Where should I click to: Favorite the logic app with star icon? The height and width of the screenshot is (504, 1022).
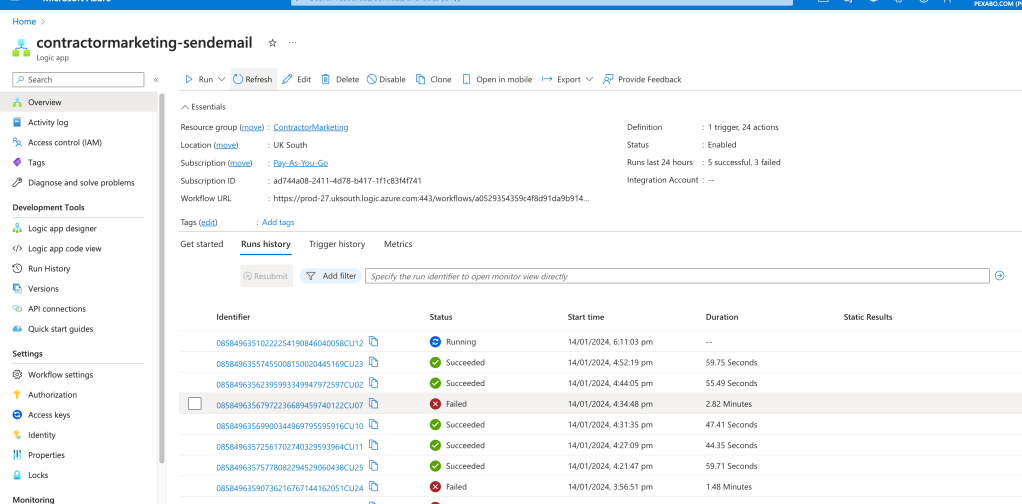(272, 43)
